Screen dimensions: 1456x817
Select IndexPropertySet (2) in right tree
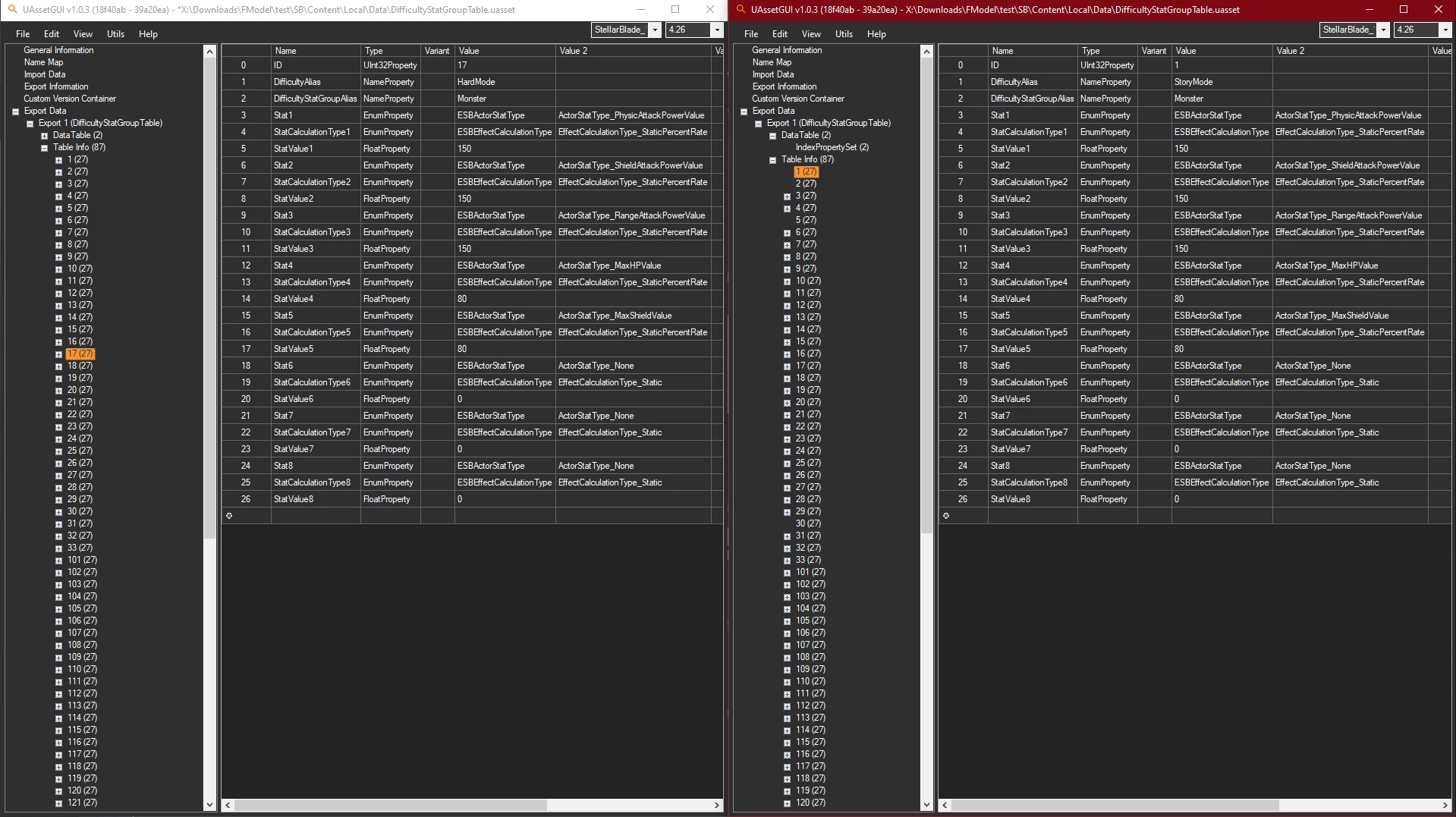832,147
